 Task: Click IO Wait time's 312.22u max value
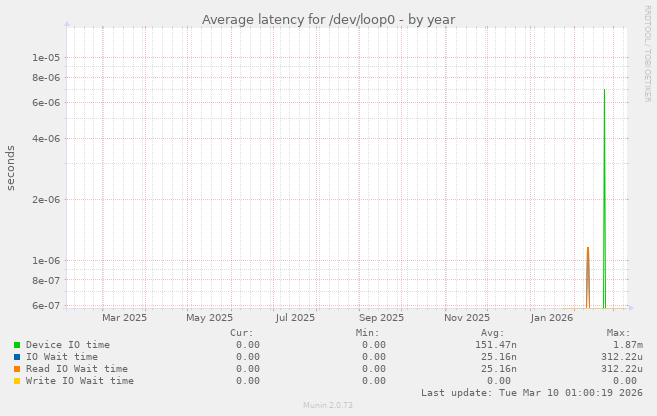622,357
